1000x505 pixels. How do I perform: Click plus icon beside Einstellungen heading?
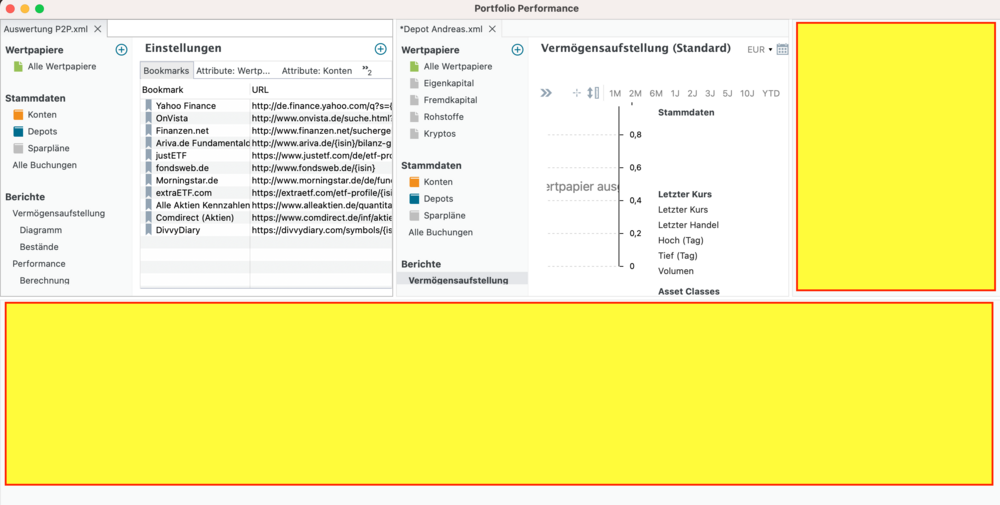(x=381, y=49)
